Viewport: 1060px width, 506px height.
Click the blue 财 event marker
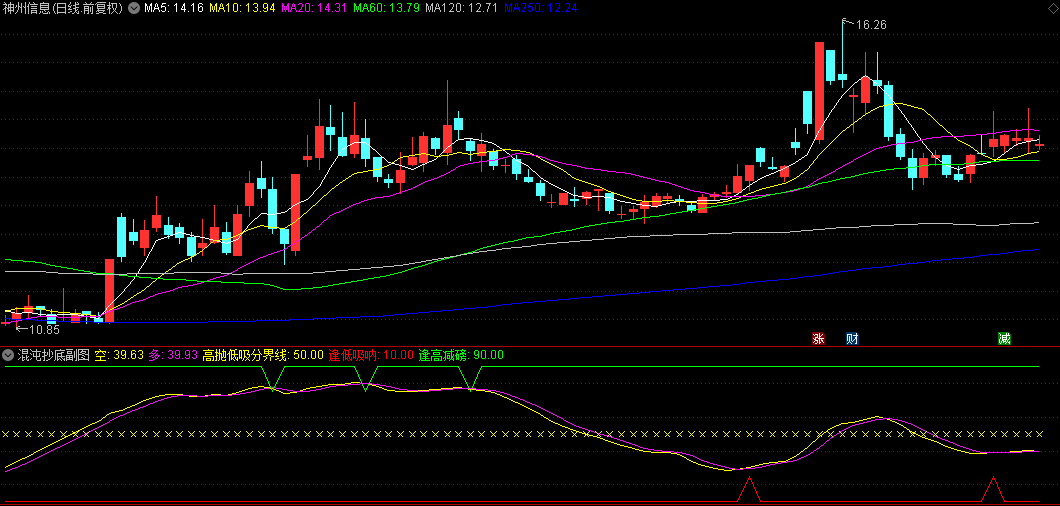point(852,339)
